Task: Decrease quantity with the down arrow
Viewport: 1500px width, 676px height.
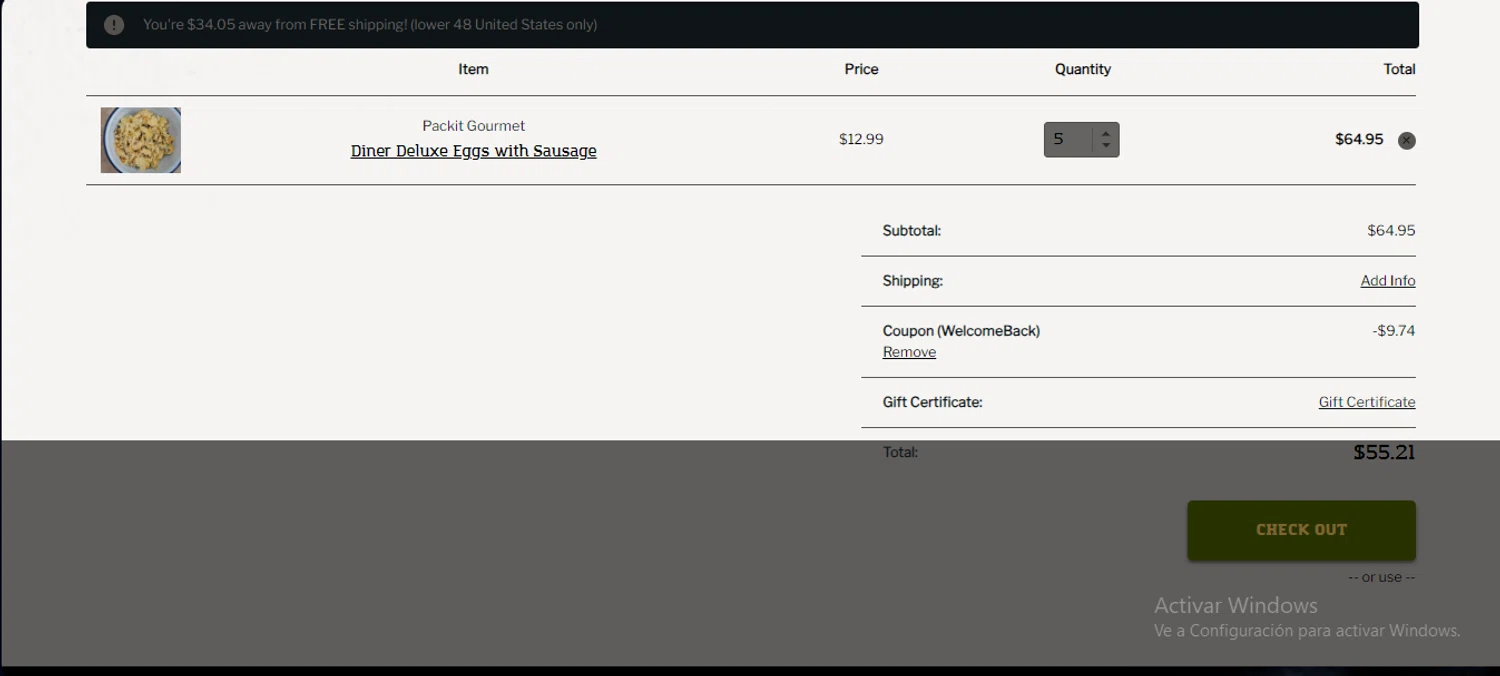Action: [1106, 146]
